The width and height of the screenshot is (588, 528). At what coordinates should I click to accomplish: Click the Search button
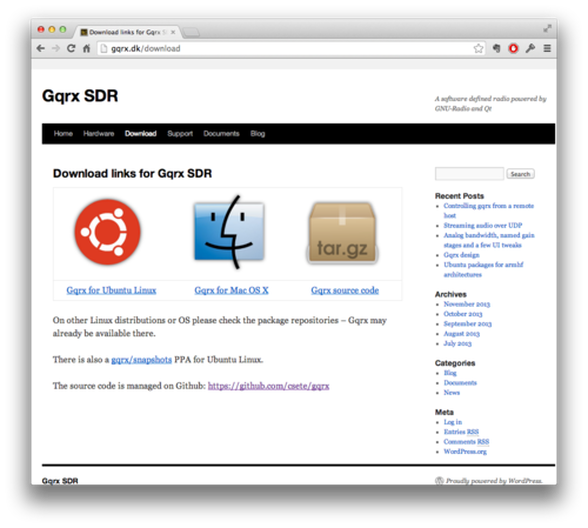coord(520,174)
